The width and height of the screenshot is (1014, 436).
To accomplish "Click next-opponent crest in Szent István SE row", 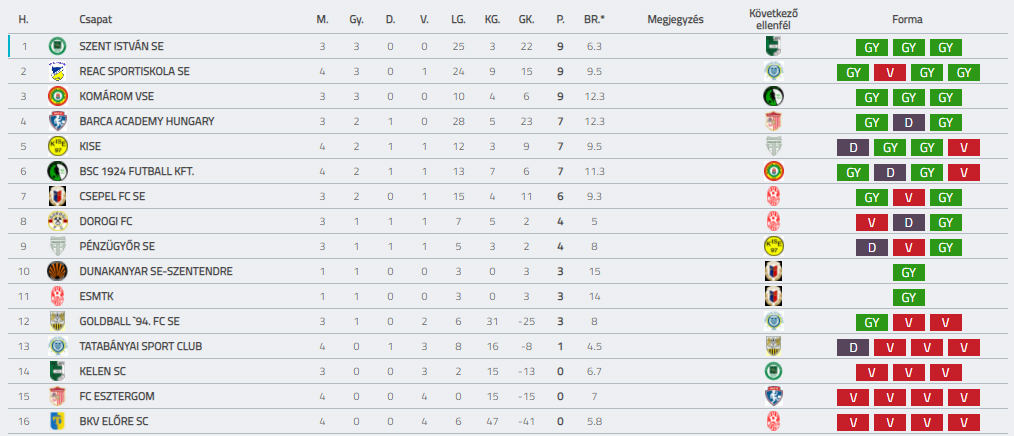I will (773, 47).
